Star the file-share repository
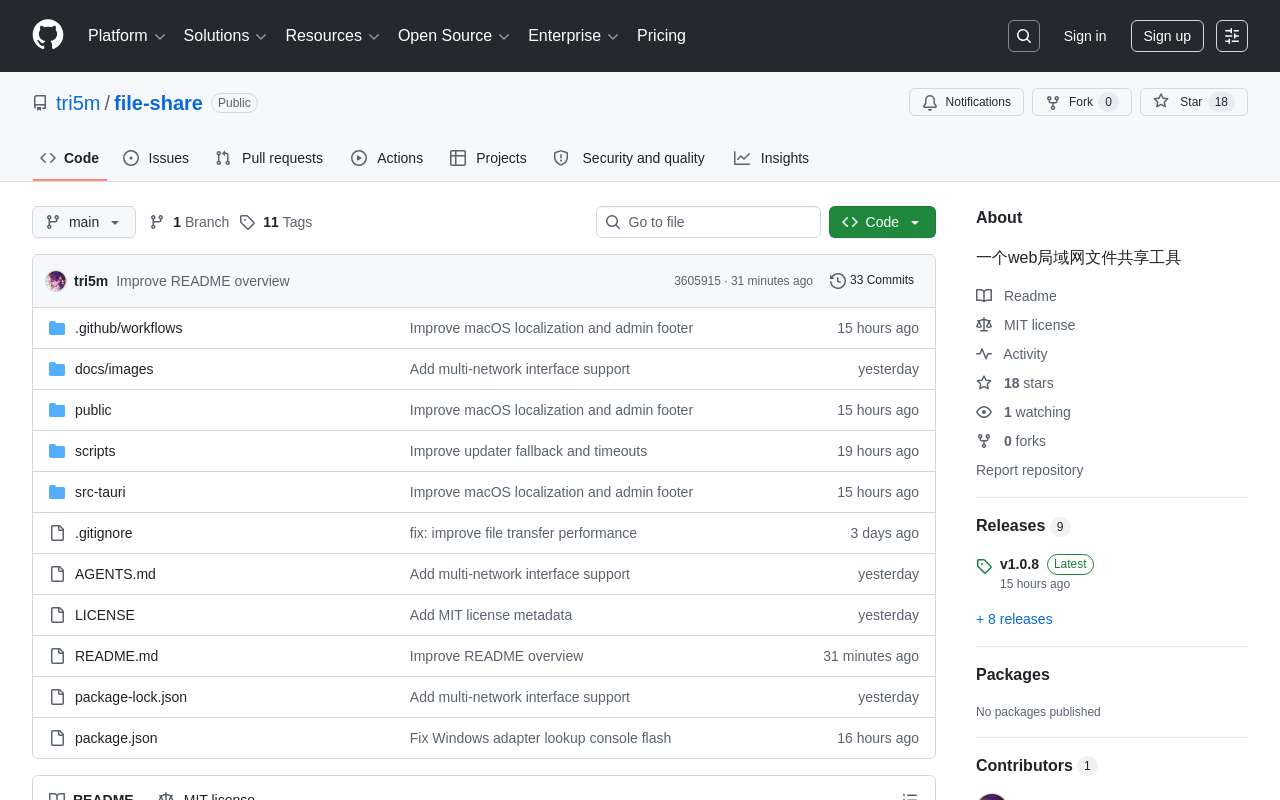1280x800 pixels. click(1194, 102)
